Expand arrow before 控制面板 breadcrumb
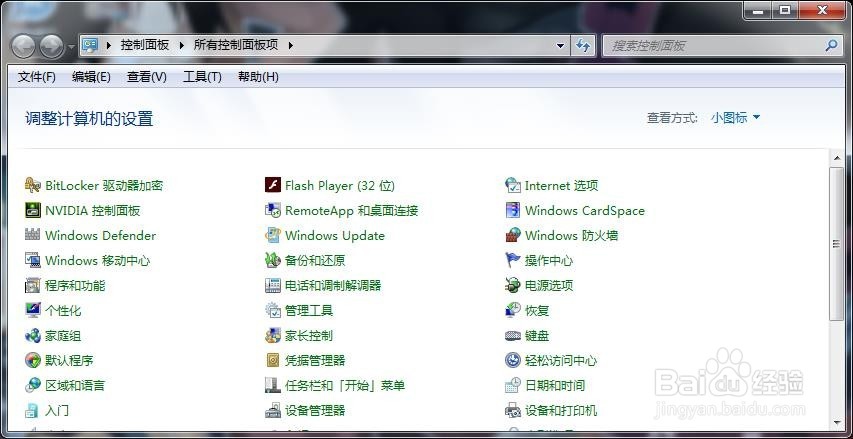853x439 pixels. [109, 46]
